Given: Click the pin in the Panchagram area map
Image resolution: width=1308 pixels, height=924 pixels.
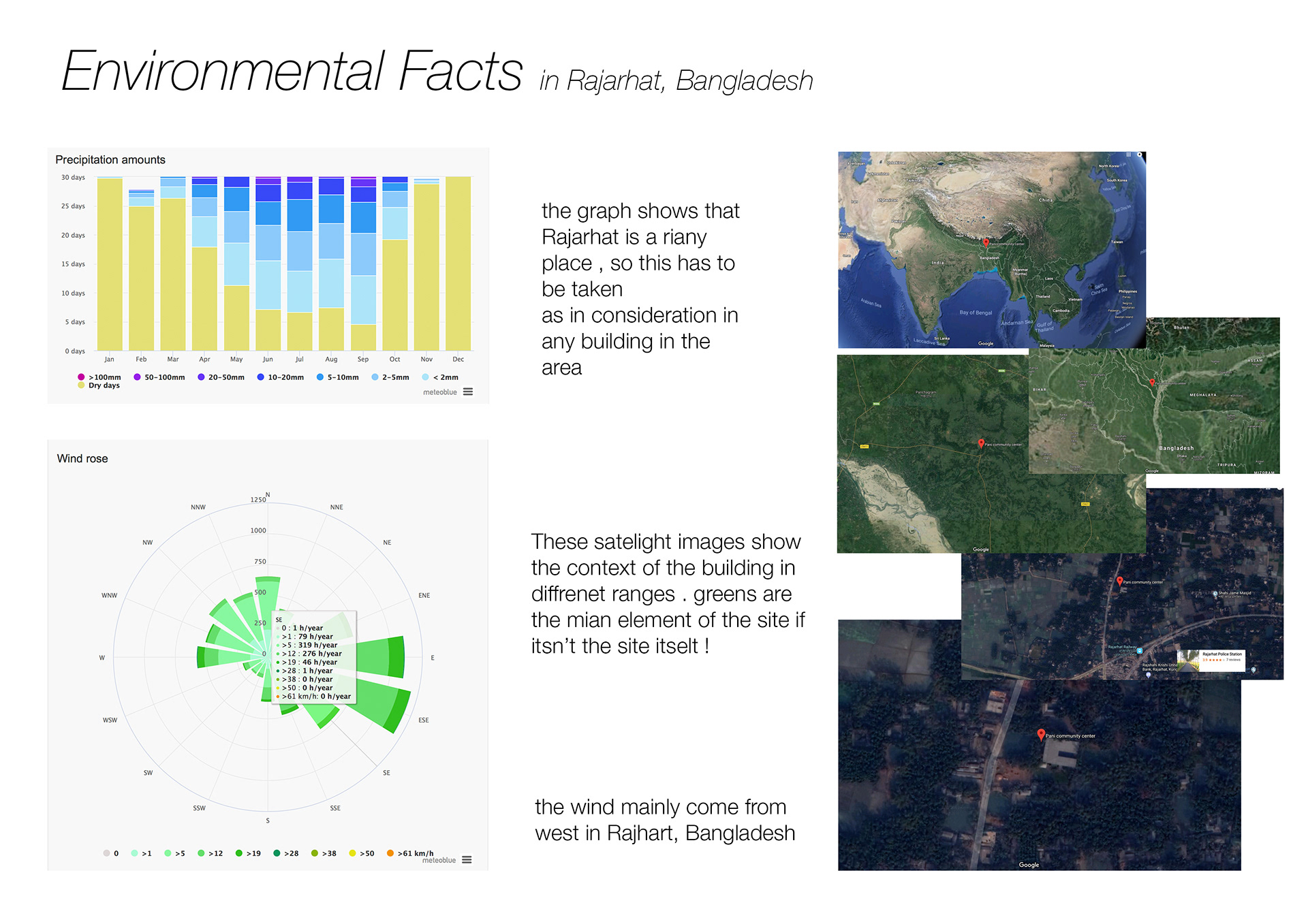Looking at the screenshot, I should click(980, 443).
